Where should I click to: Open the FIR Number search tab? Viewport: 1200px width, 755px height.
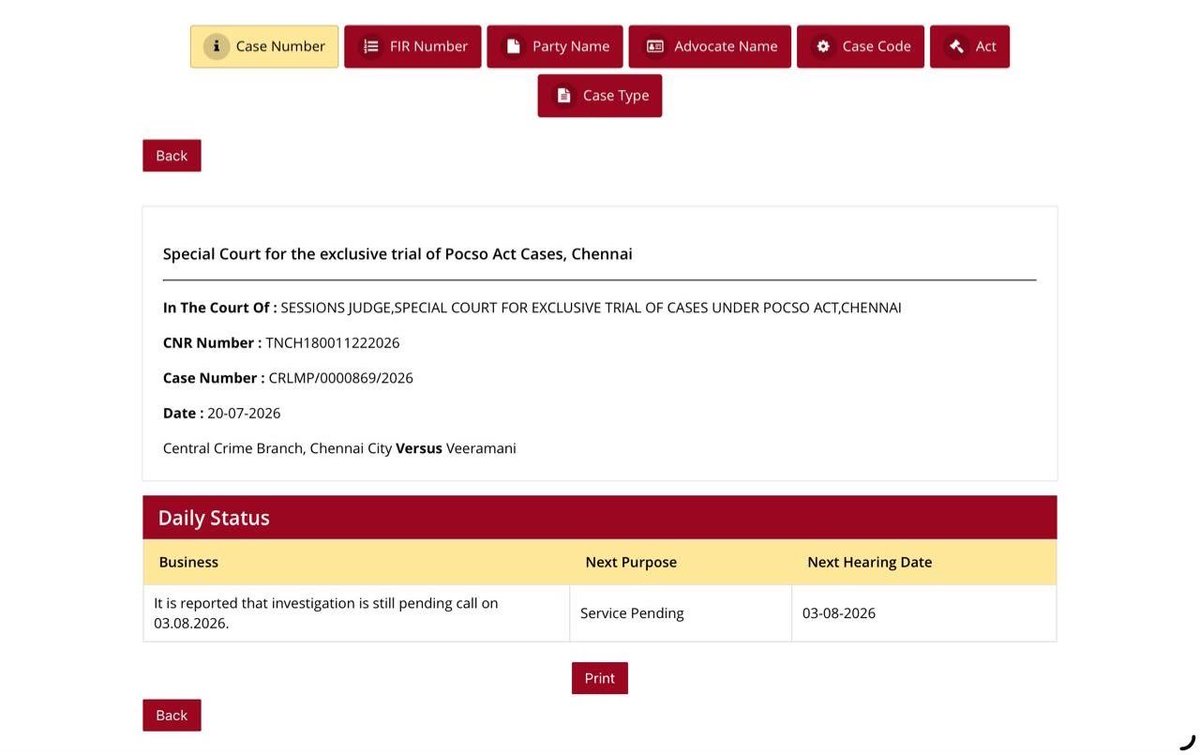tap(413, 46)
